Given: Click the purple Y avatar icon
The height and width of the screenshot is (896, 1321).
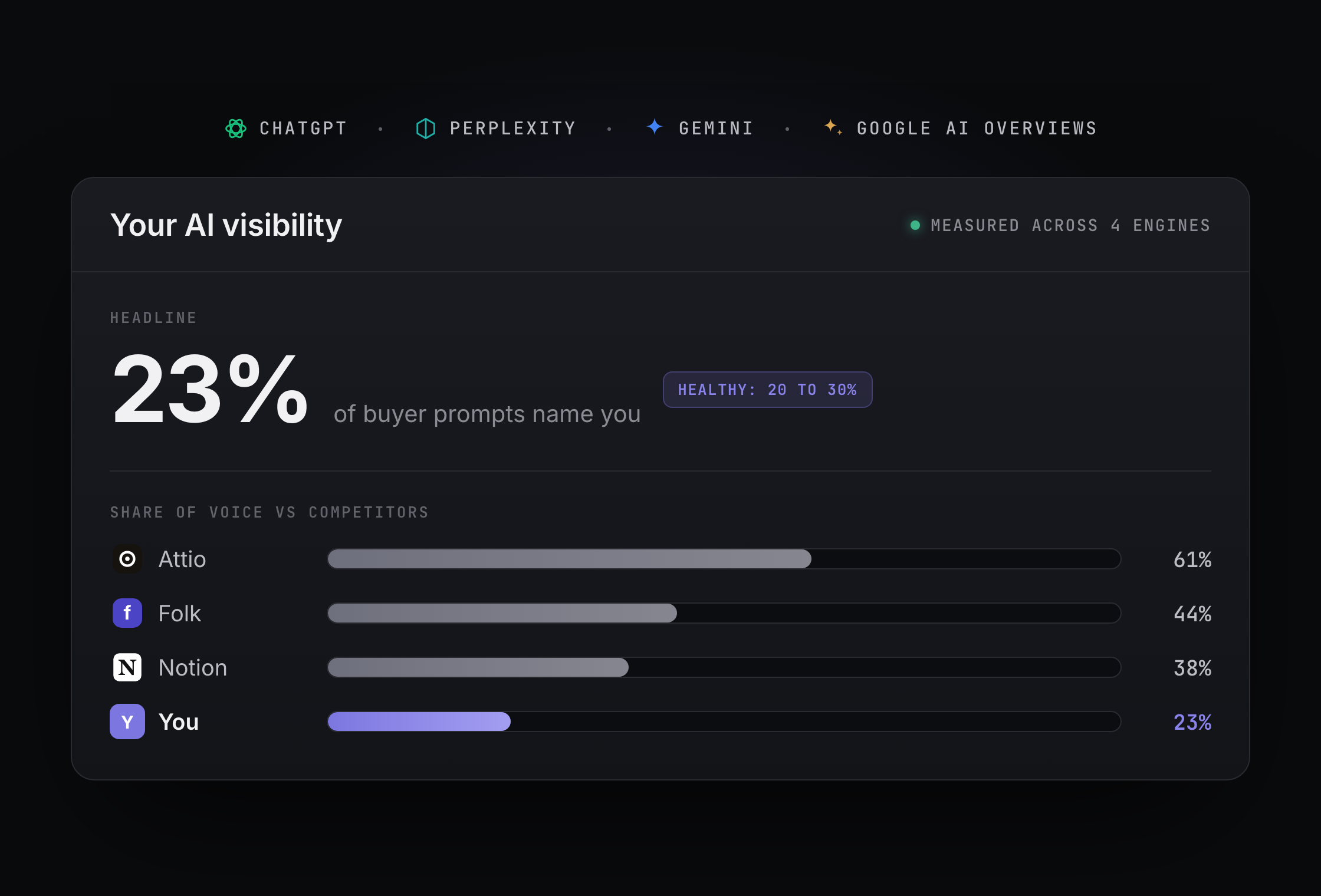Looking at the screenshot, I should click(127, 722).
